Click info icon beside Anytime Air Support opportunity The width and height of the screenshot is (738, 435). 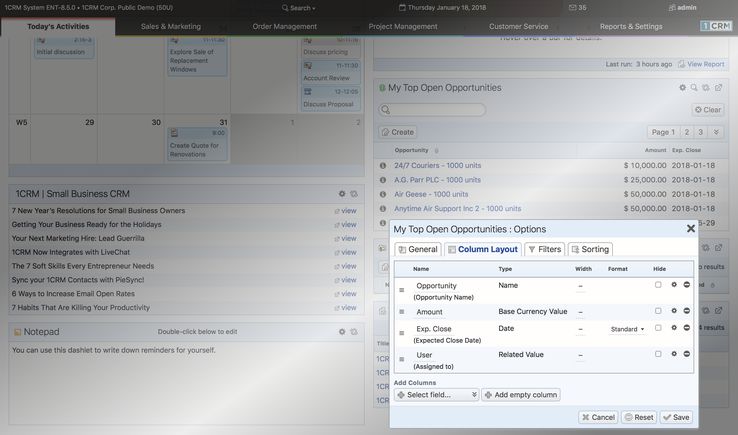383,209
